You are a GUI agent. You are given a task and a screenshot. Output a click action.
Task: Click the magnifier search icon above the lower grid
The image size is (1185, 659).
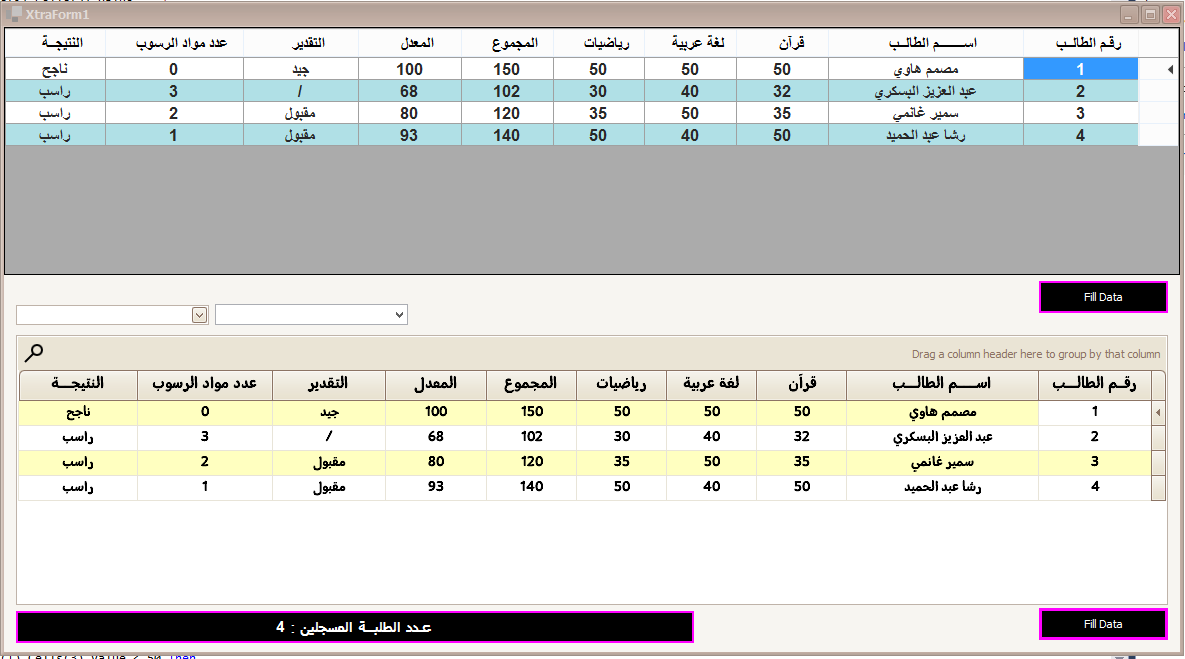pyautogui.click(x=34, y=352)
